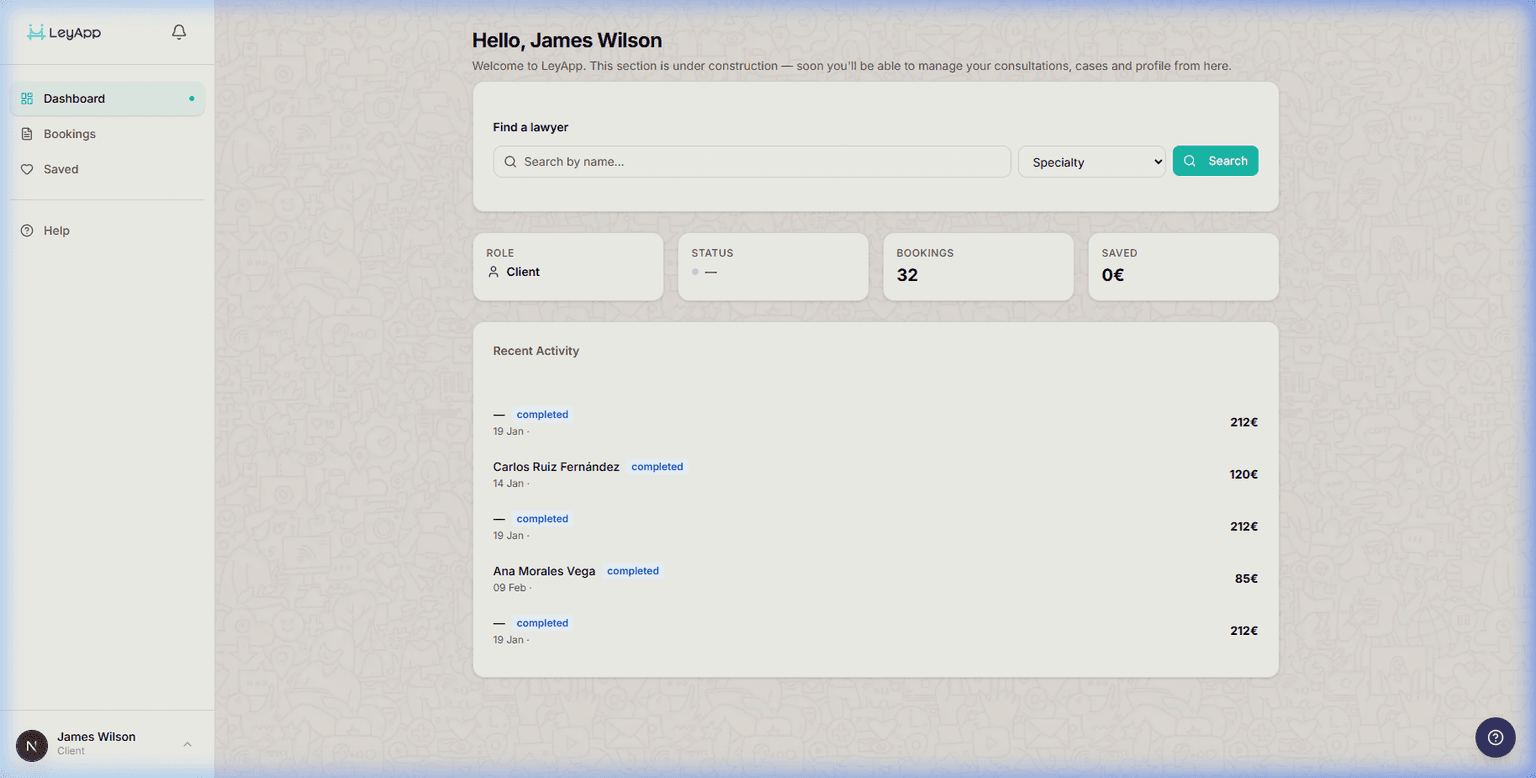Viewport: 1536px width, 778px height.
Task: Click the floating help button at bottom right
Action: click(1495, 737)
